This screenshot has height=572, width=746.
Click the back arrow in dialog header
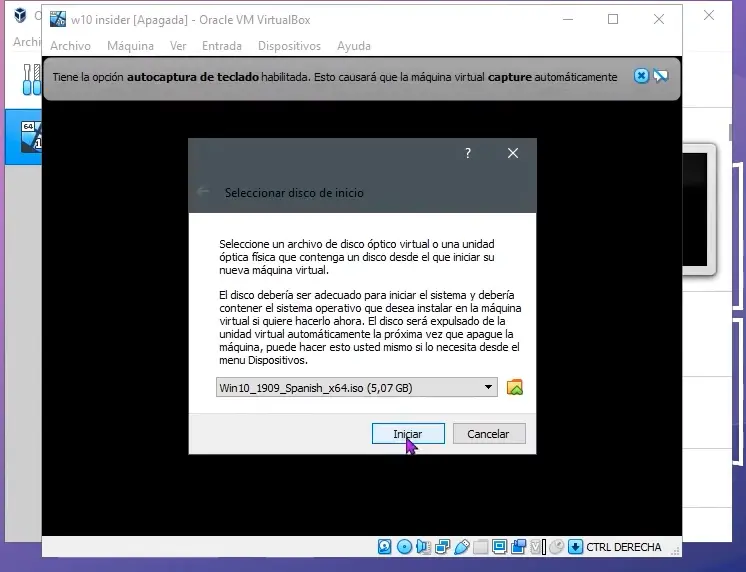coord(203,192)
